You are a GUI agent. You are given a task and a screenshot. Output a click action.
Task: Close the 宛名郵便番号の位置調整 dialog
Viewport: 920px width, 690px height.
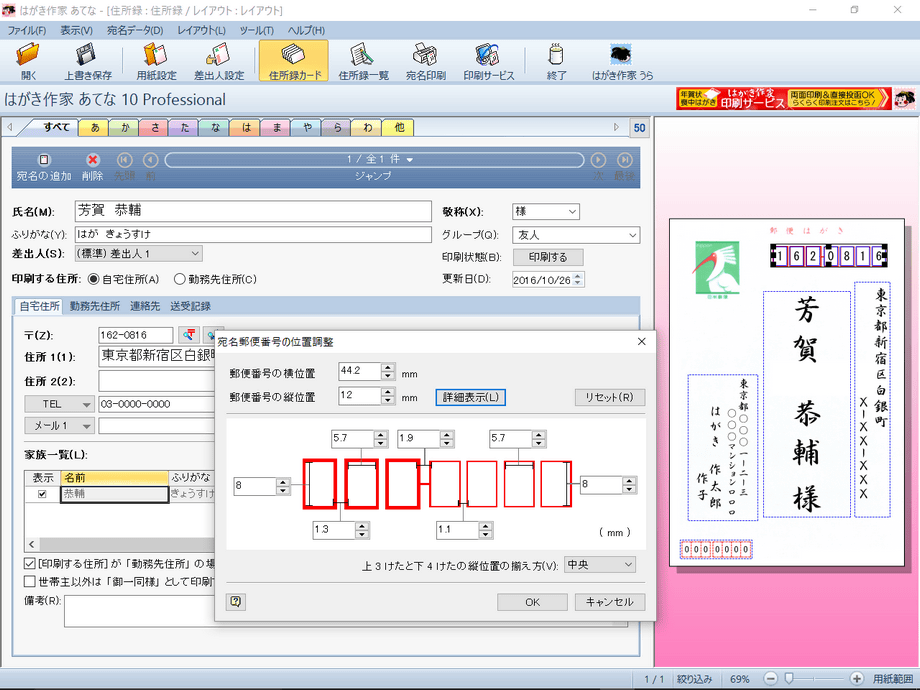coord(641,341)
